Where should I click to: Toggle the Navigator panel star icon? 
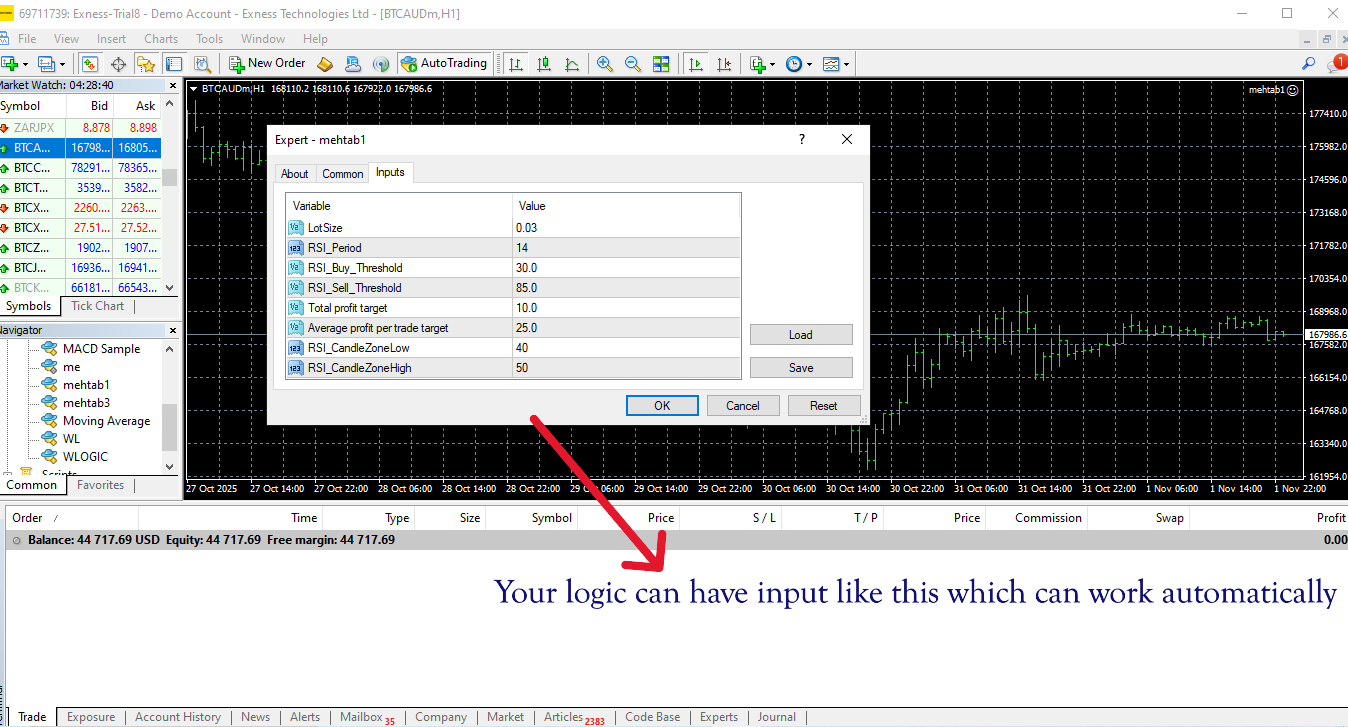(146, 63)
